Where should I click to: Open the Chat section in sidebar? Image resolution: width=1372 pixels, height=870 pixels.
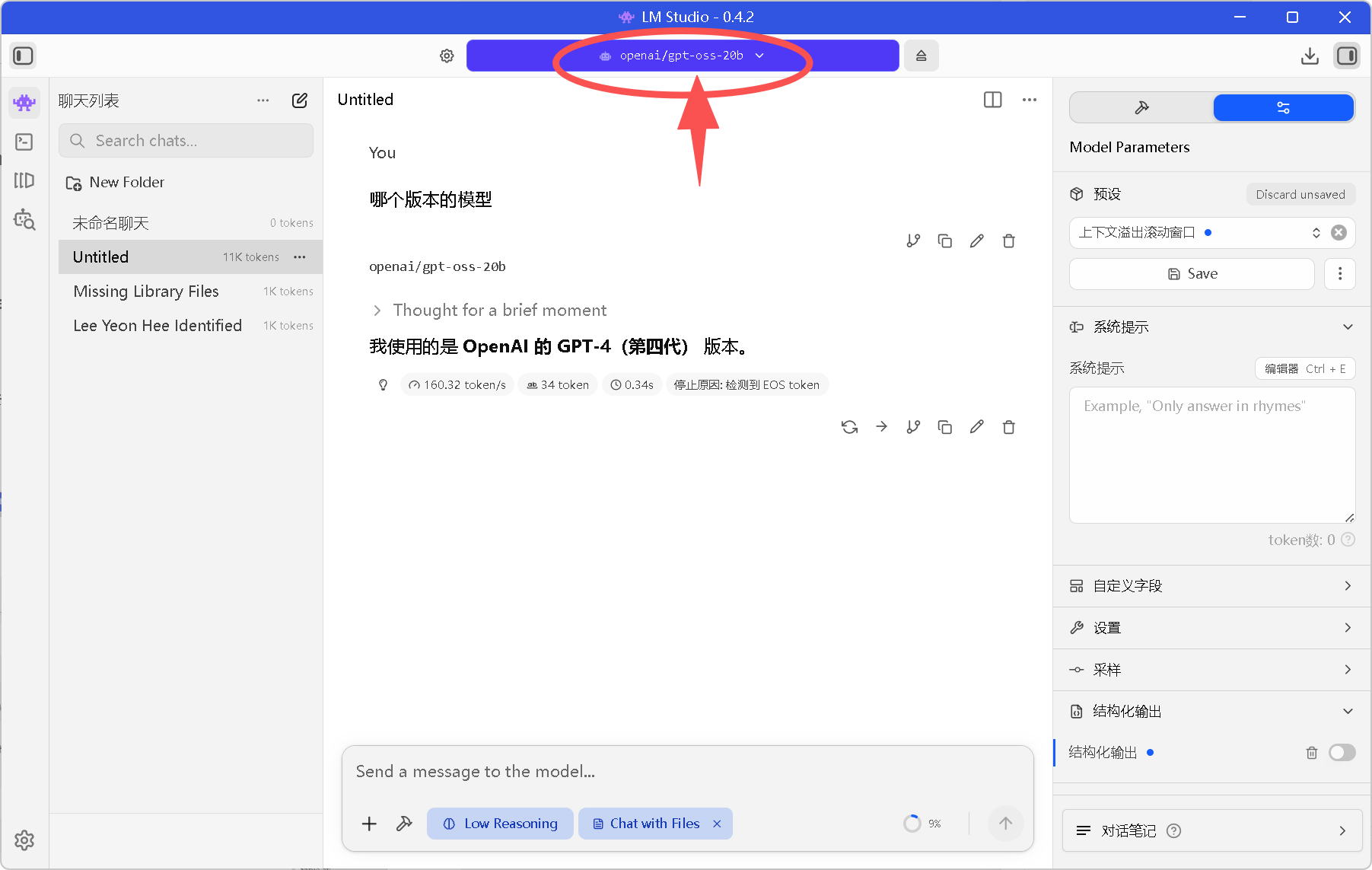coord(24,102)
